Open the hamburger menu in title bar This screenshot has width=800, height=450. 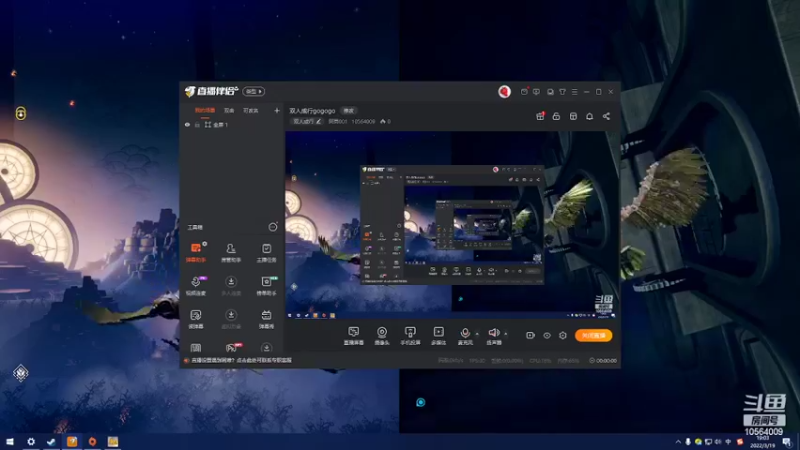tap(574, 92)
